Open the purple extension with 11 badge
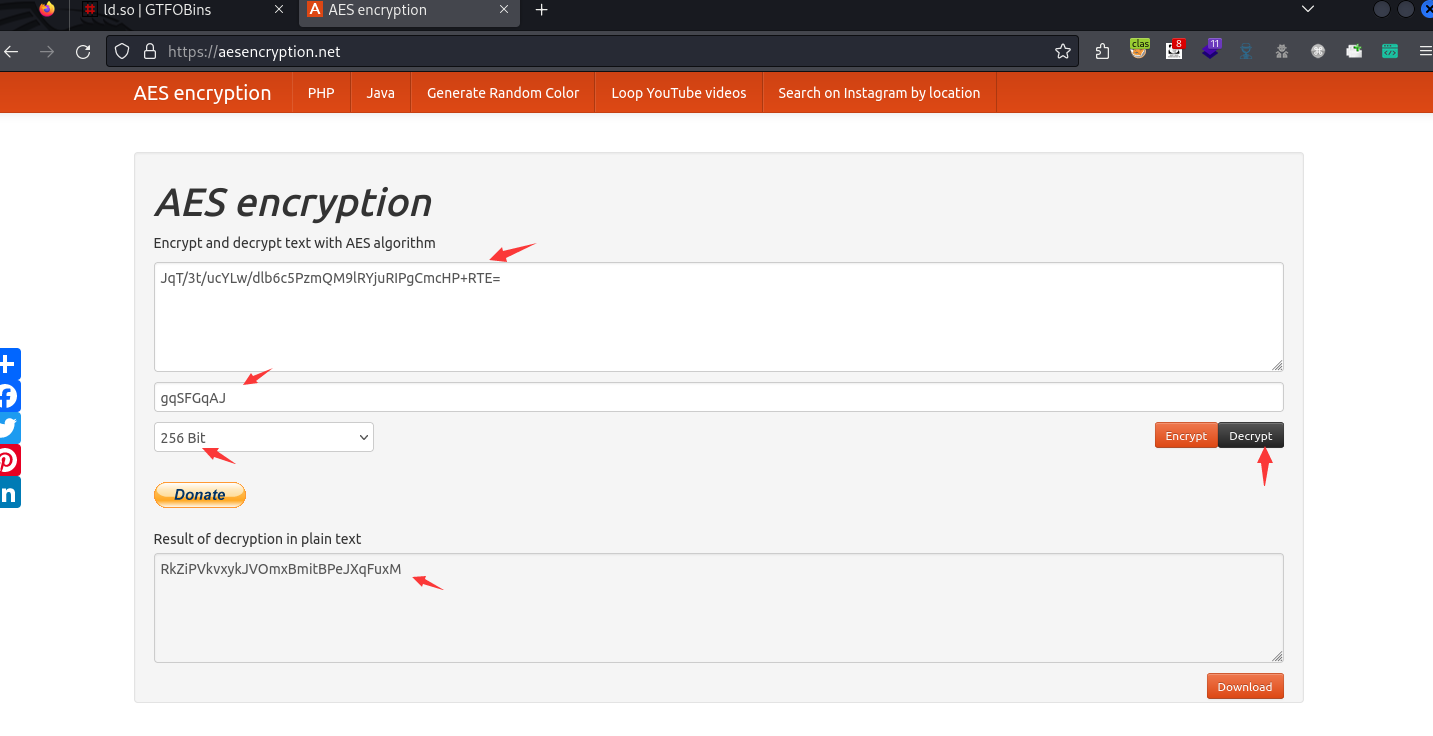Viewport: 1433px width, 736px height. [x=1211, y=50]
